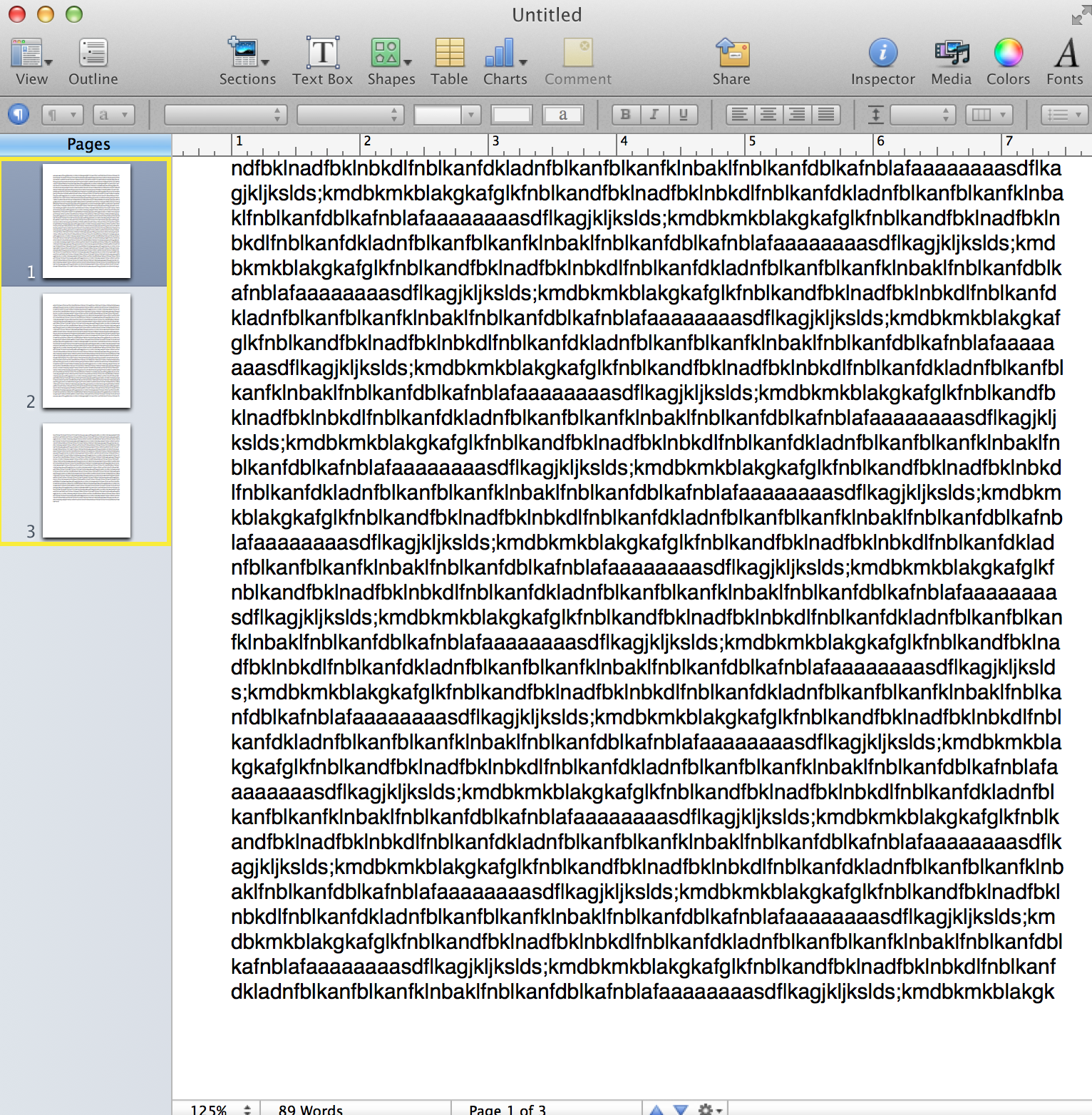Screen dimensions: 1092x1115
Task: Toggle italic formatting
Action: (654, 114)
